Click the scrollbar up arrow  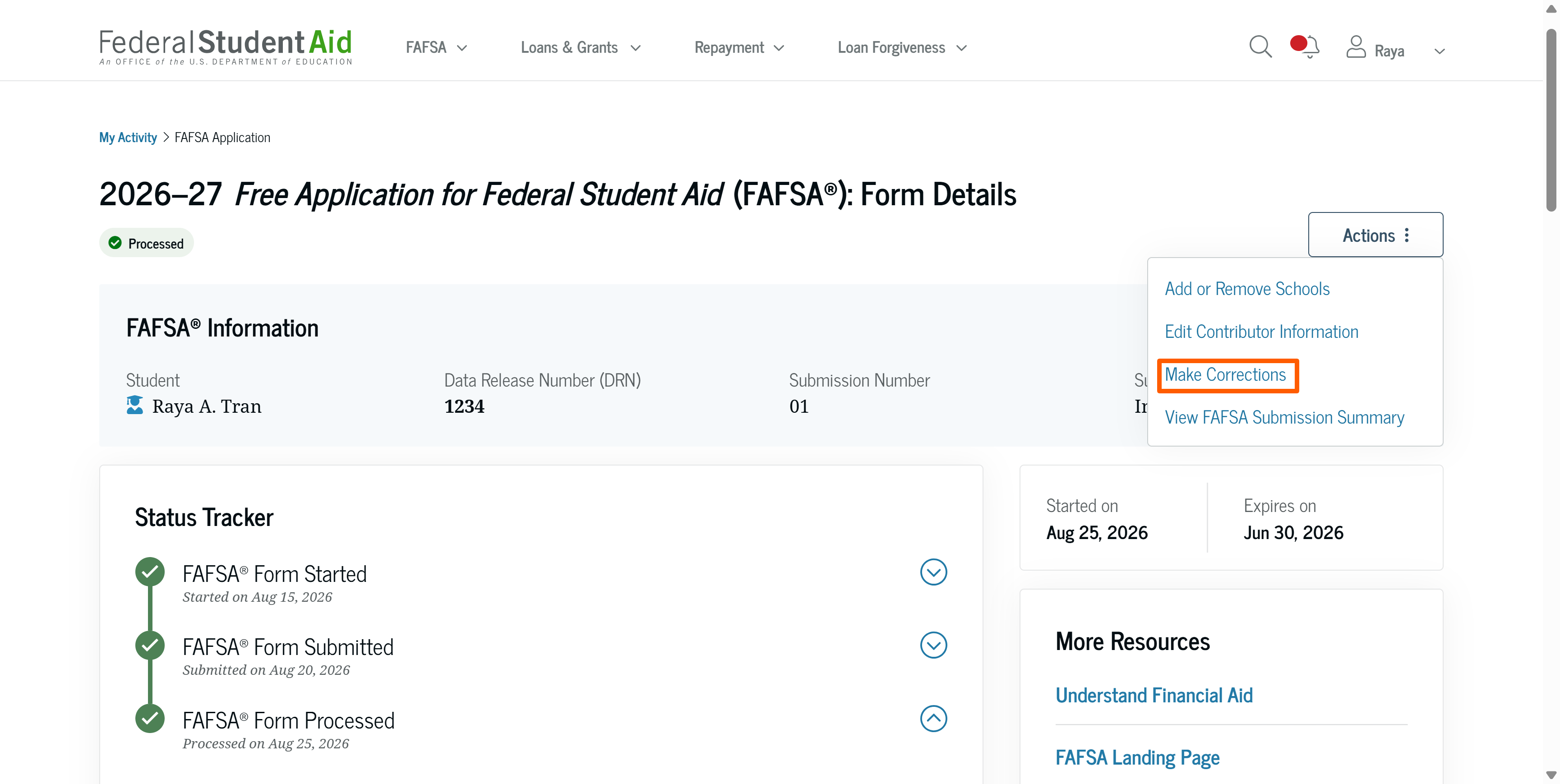pos(1551,9)
